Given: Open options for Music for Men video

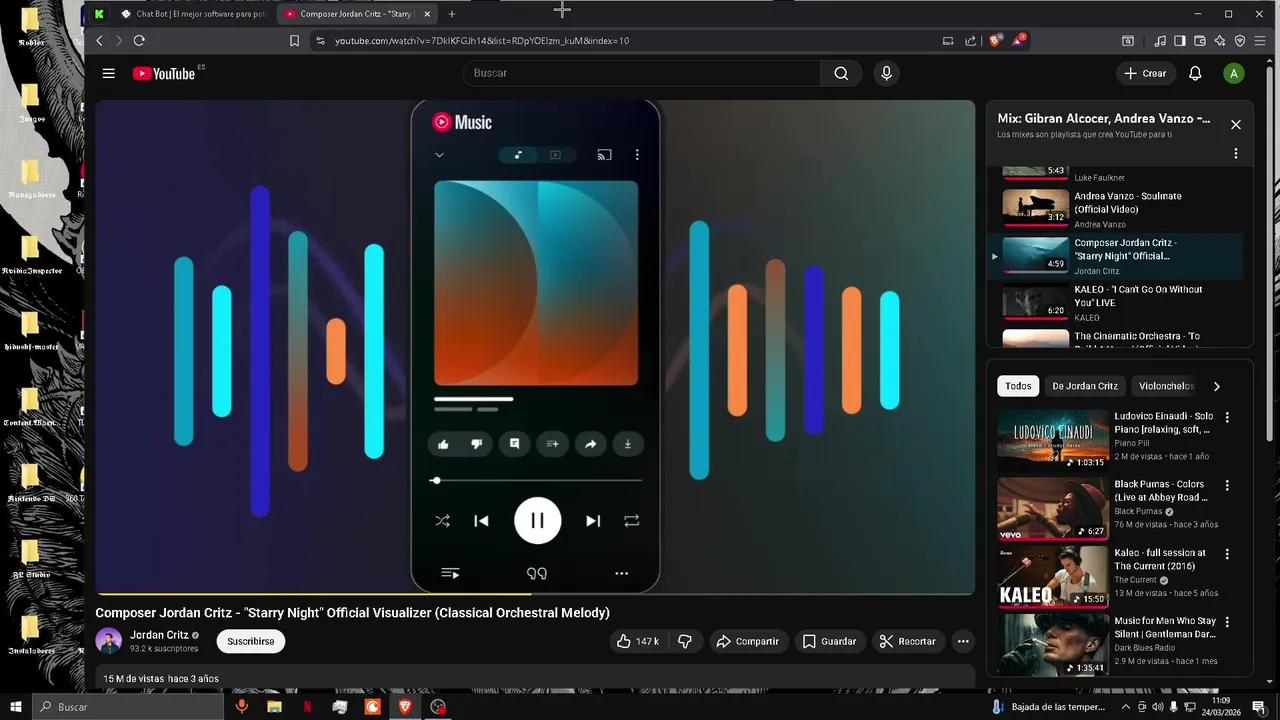Looking at the screenshot, I should [x=1227, y=621].
